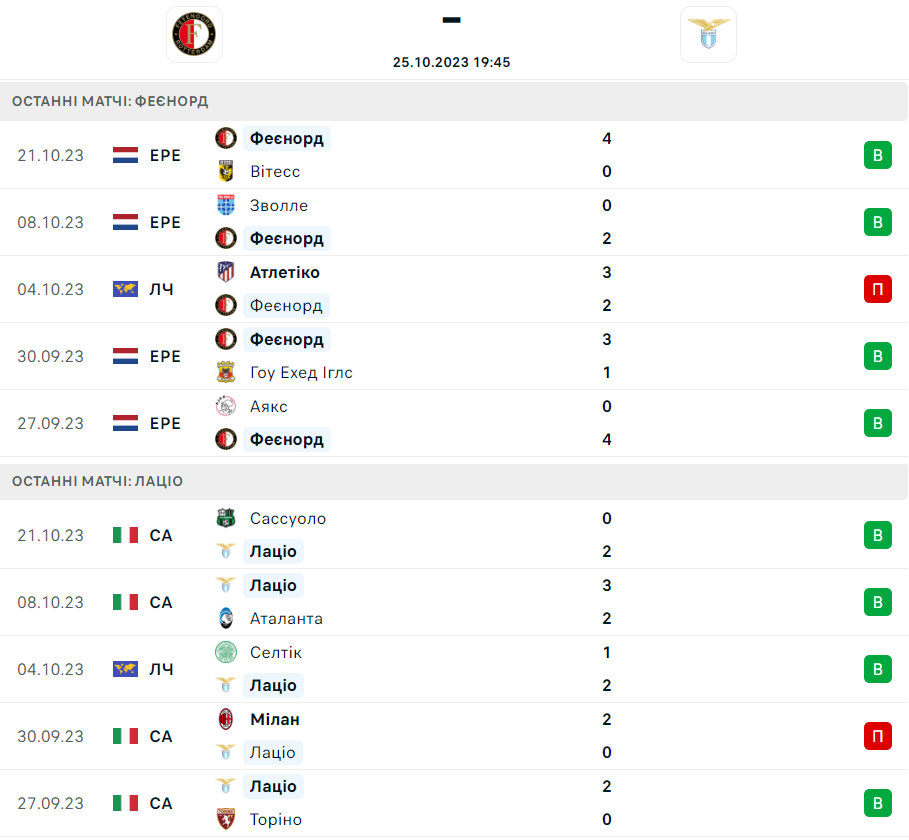Click the large Lazio eagle logo in the header
Viewport: 909px width, 840px height.
[708, 34]
